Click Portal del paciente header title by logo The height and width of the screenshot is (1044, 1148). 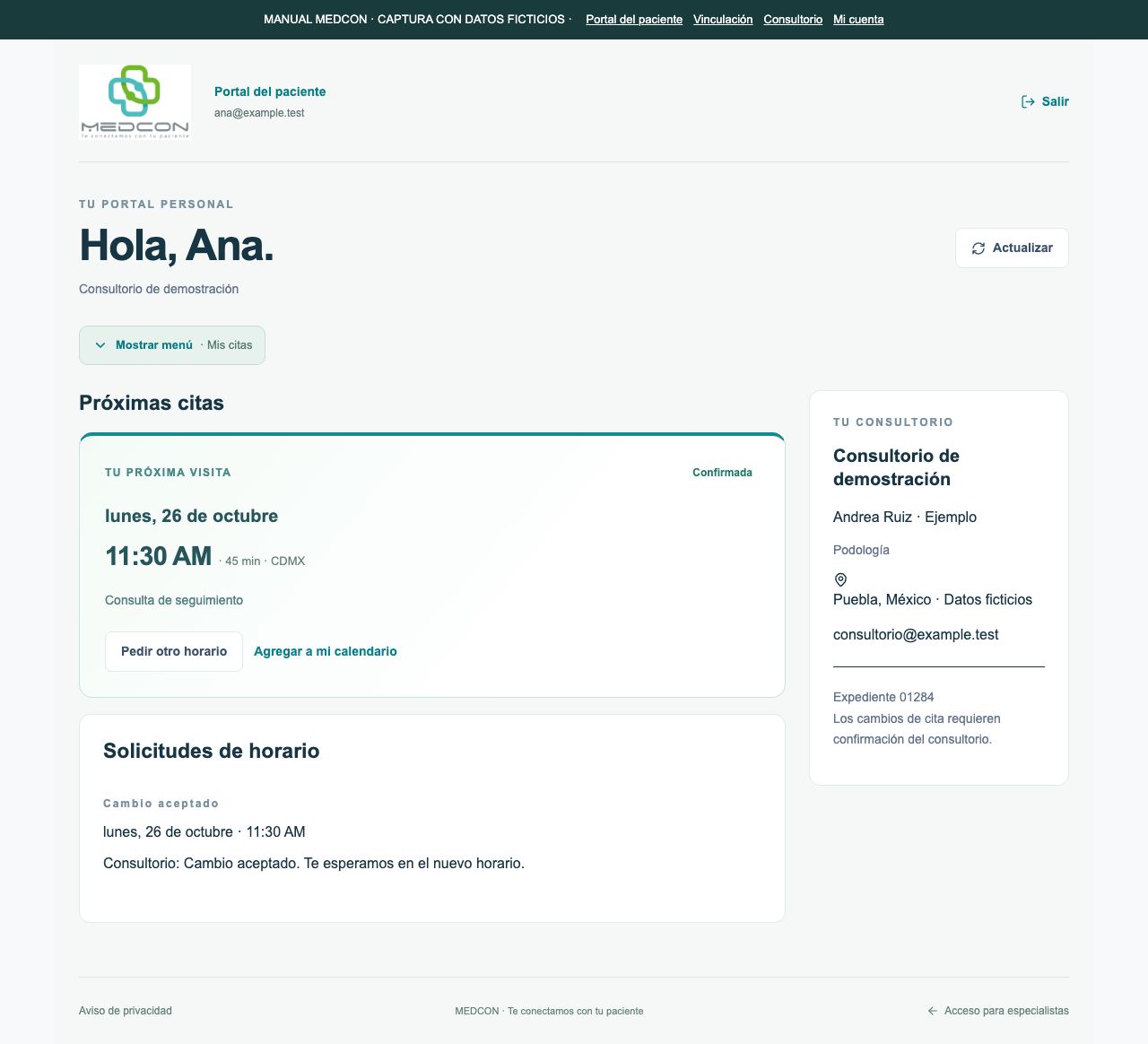(x=270, y=91)
